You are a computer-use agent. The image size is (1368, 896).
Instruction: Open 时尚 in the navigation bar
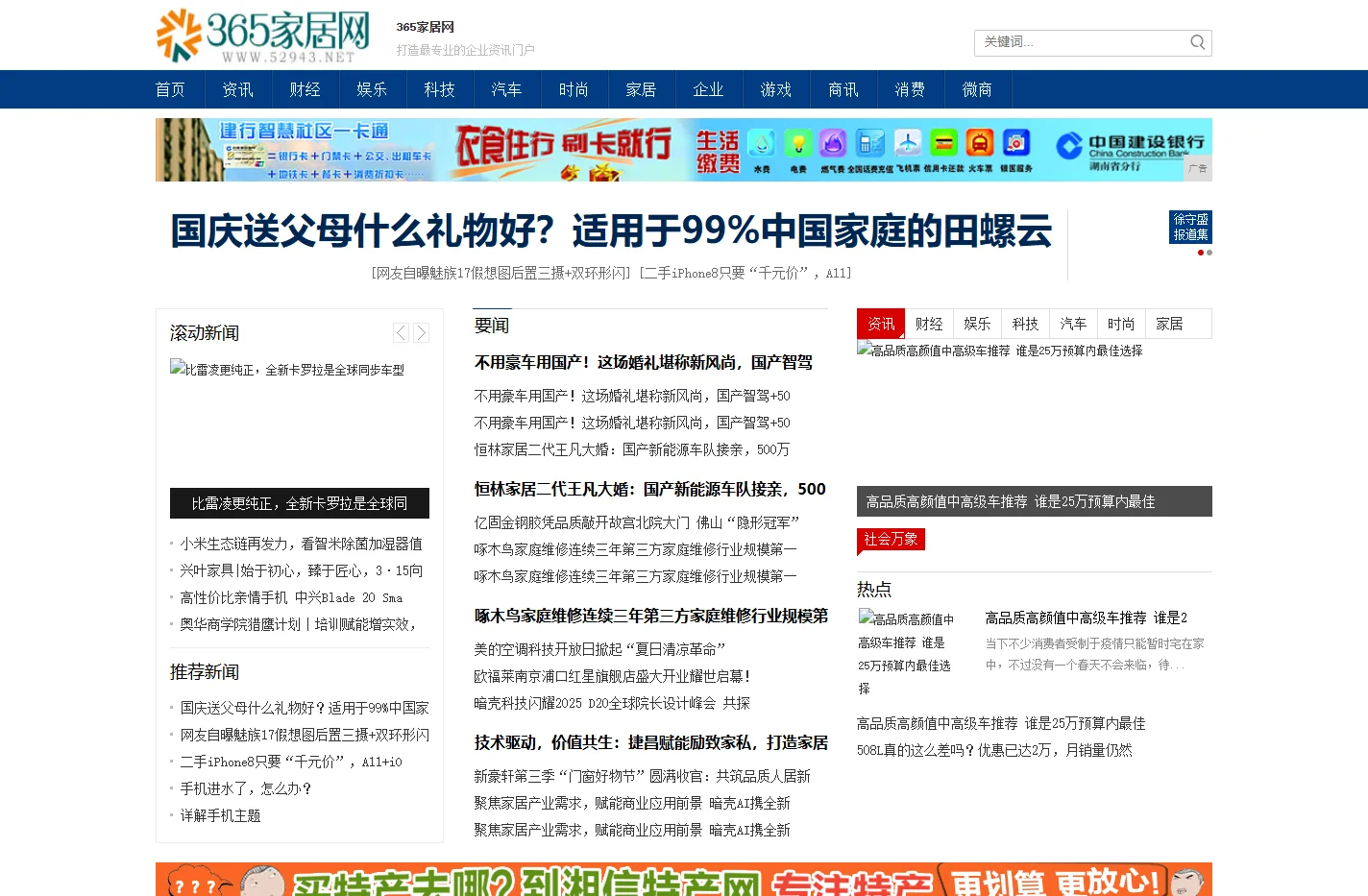[574, 89]
